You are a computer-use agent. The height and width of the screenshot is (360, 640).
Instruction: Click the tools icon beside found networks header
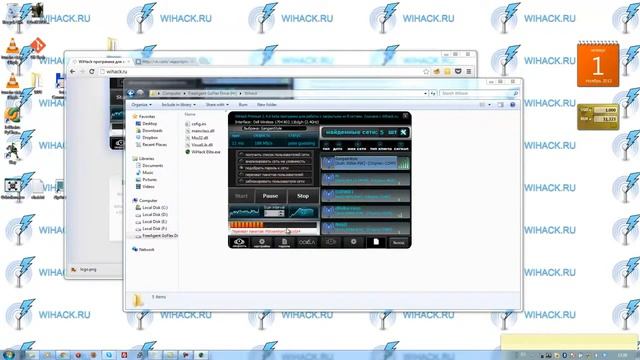coord(403,132)
